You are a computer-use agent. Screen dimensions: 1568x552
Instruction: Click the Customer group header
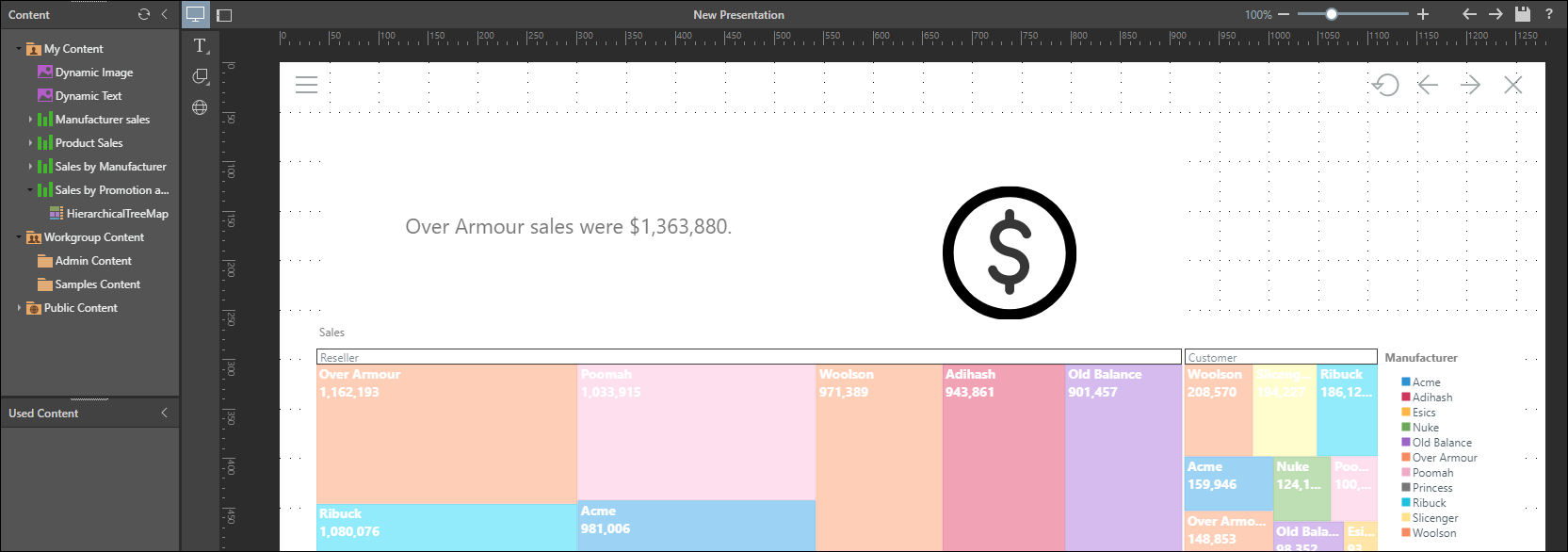click(x=1281, y=357)
